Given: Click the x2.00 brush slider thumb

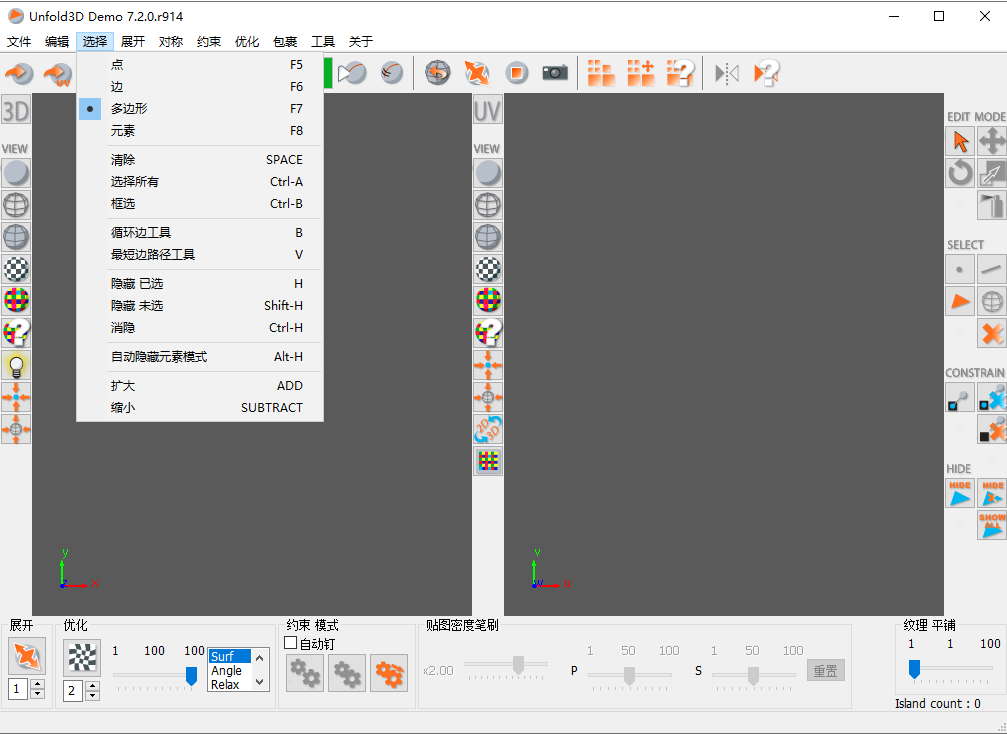Looking at the screenshot, I should (518, 665).
